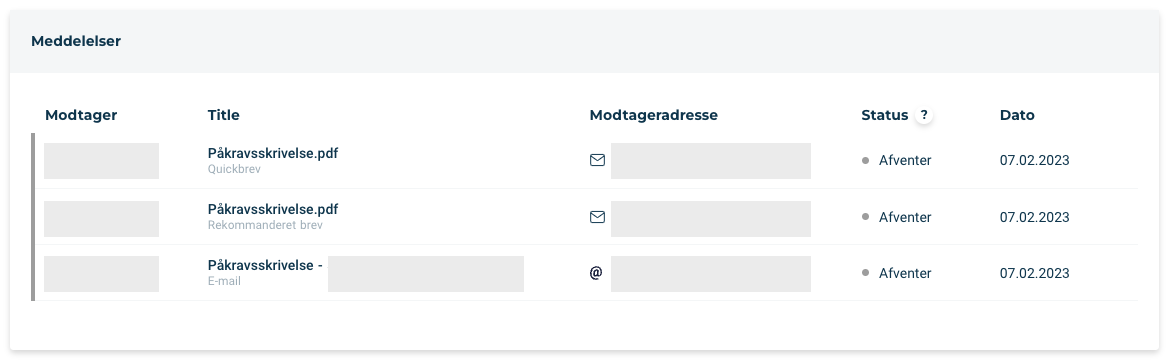Open Påkravsskrivelse.pdf sent as Rekommanderet brev
This screenshot has height=362, width=1169.
[273, 209]
